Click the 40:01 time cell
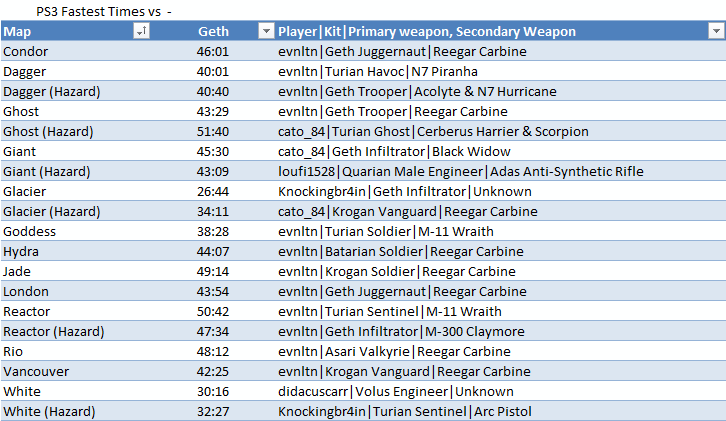Screen dimensions: 726x421 pos(213,71)
